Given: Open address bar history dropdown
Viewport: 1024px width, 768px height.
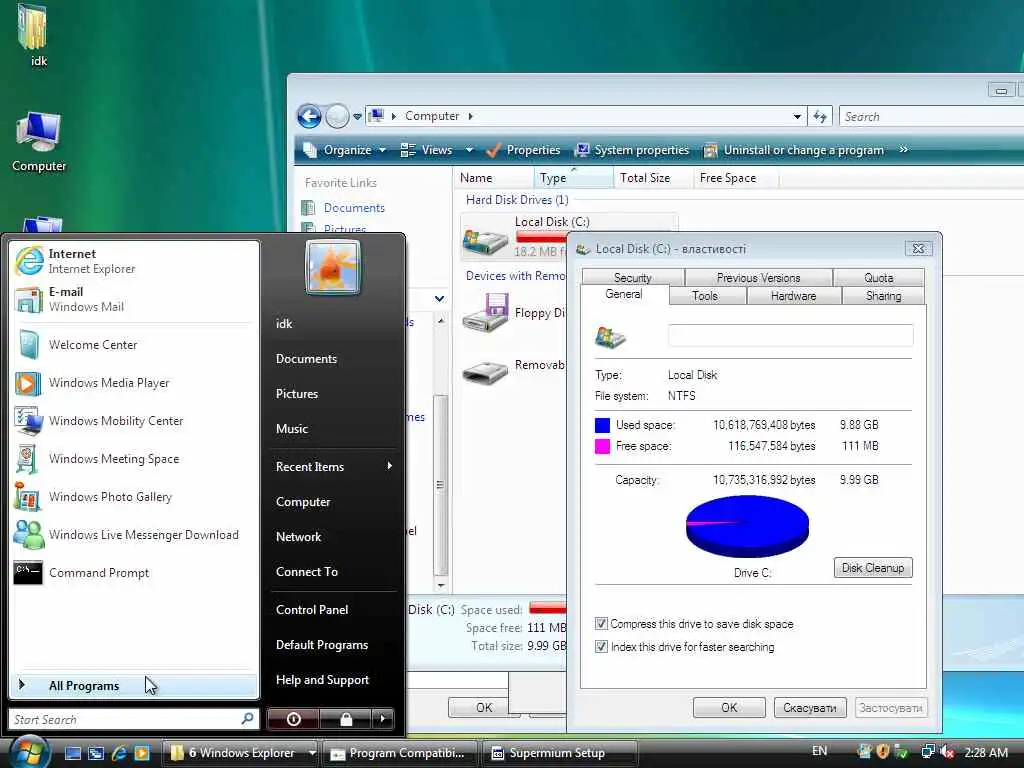Looking at the screenshot, I should pyautogui.click(x=797, y=116).
